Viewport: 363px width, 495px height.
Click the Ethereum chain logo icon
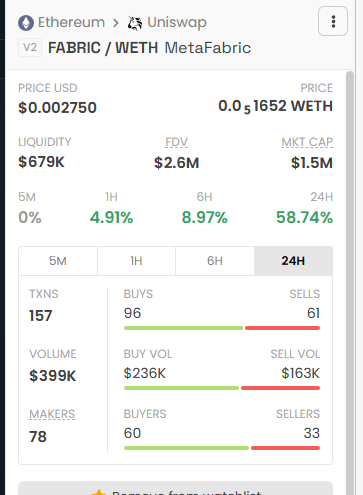(x=26, y=23)
